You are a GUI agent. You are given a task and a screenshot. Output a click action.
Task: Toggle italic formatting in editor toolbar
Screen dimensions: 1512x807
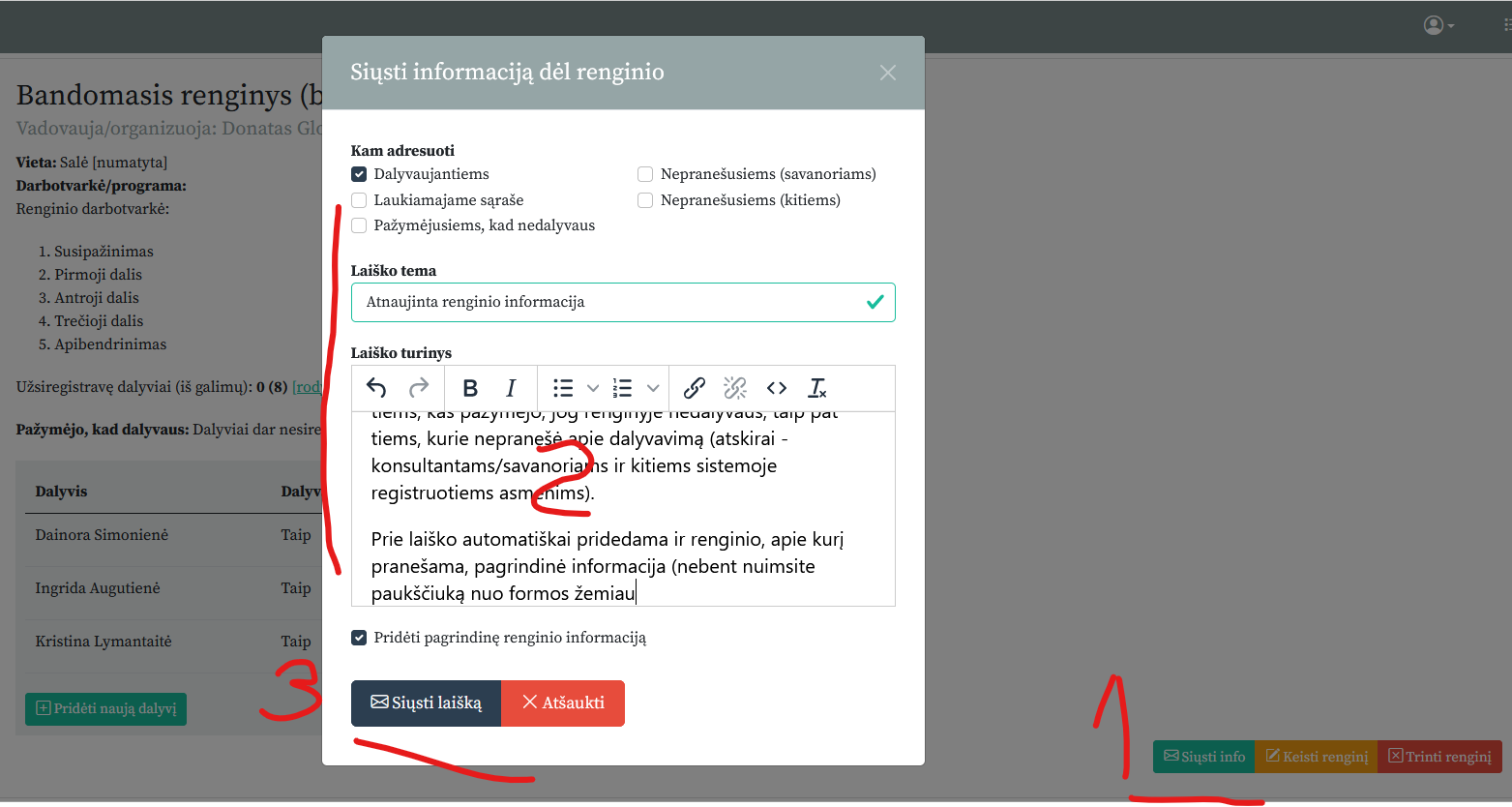coord(511,388)
